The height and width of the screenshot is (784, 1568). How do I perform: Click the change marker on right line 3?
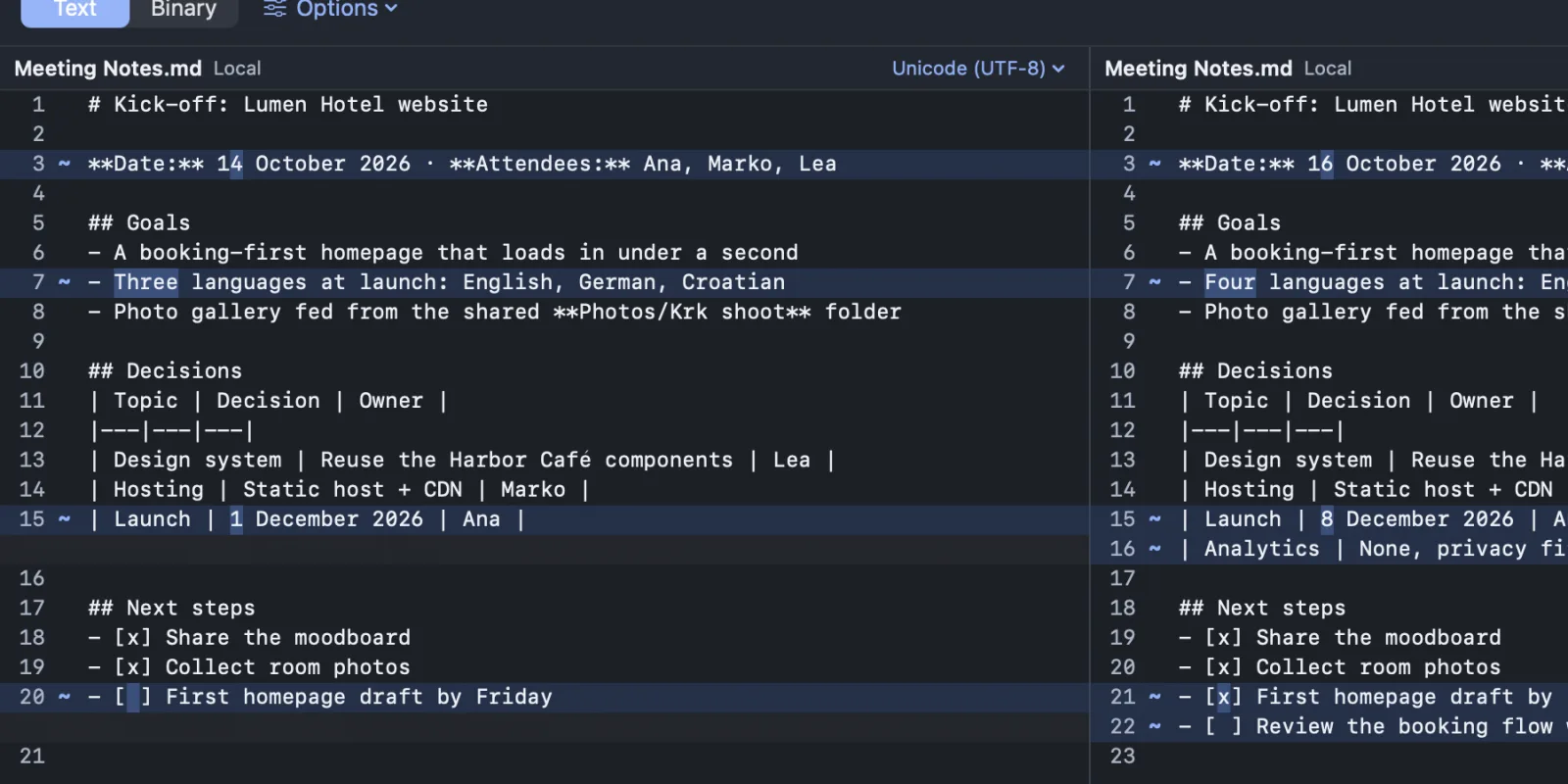(x=1155, y=164)
